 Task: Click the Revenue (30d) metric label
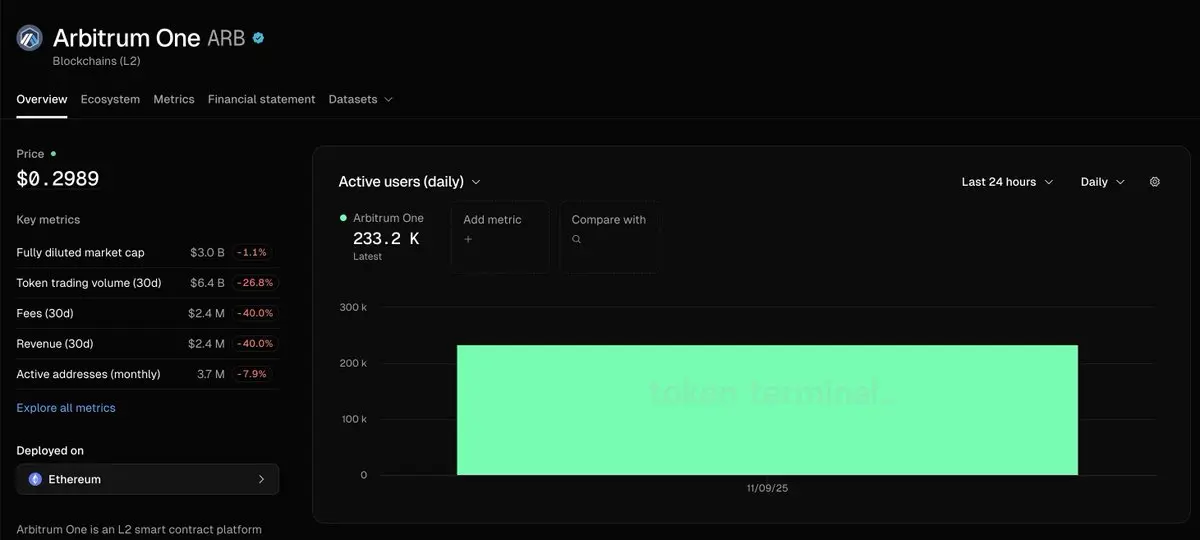click(55, 343)
